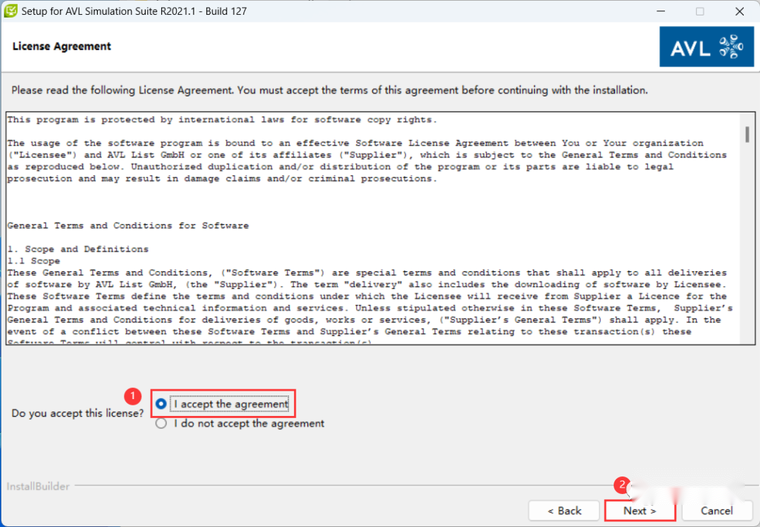This screenshot has height=527, width=760.
Task: Click the AVL logo in the header
Action: (x=706, y=47)
